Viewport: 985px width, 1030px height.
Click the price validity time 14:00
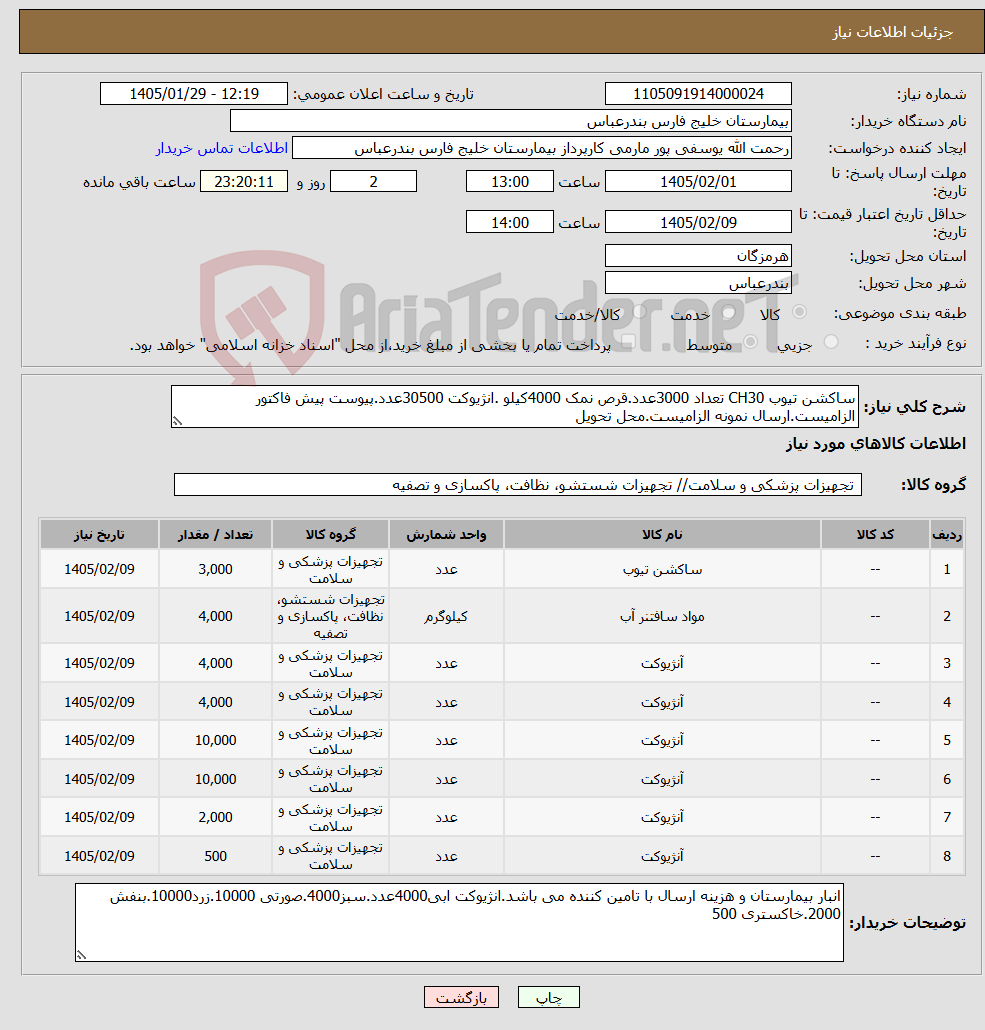tap(510, 223)
